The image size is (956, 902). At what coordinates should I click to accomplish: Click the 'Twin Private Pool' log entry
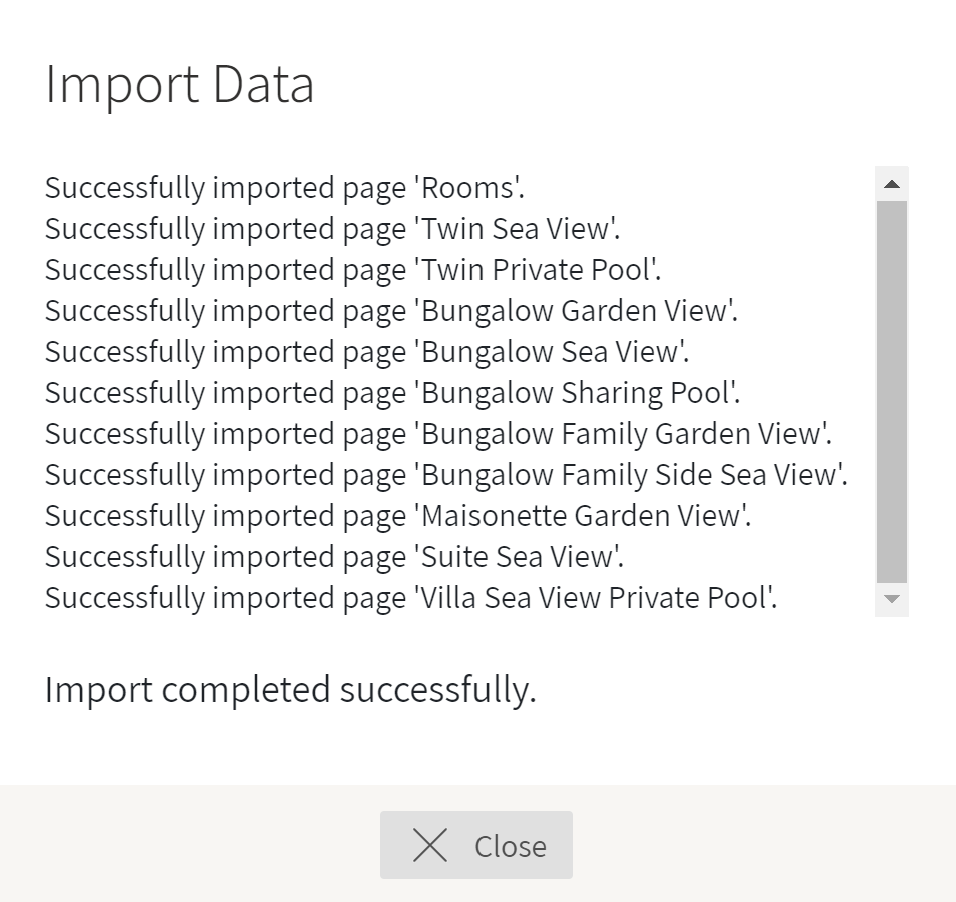click(x=353, y=270)
